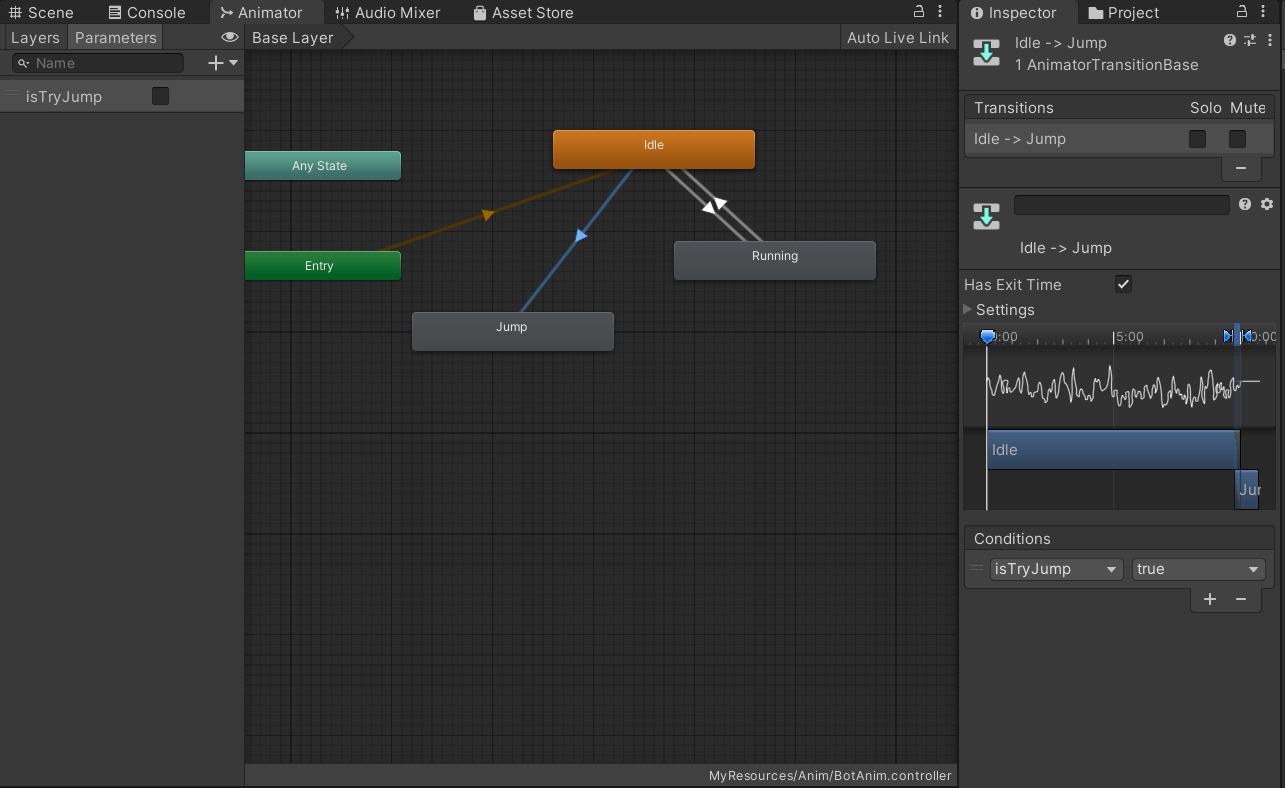Select Idle -> Jump row in Transitions list
1285x788 pixels.
tap(1120, 139)
